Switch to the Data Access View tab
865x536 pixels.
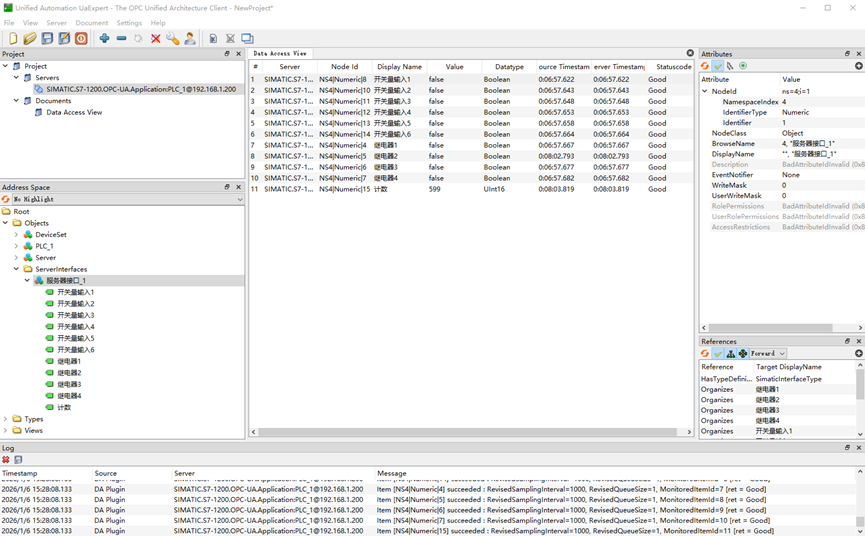click(x=280, y=53)
